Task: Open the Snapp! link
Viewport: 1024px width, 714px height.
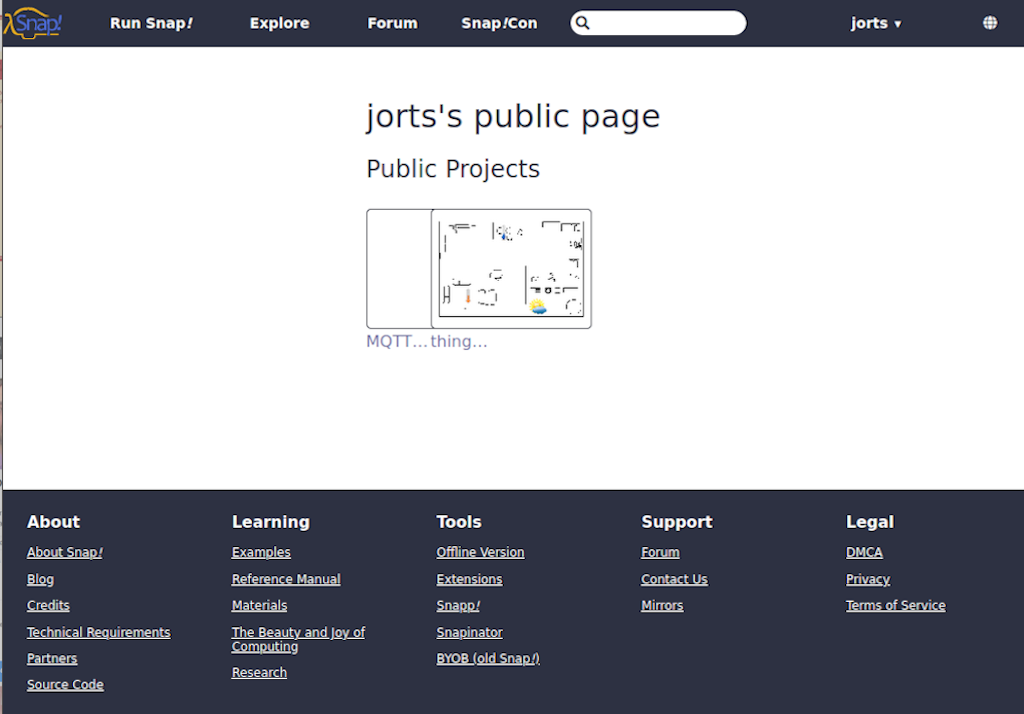Action: (458, 606)
